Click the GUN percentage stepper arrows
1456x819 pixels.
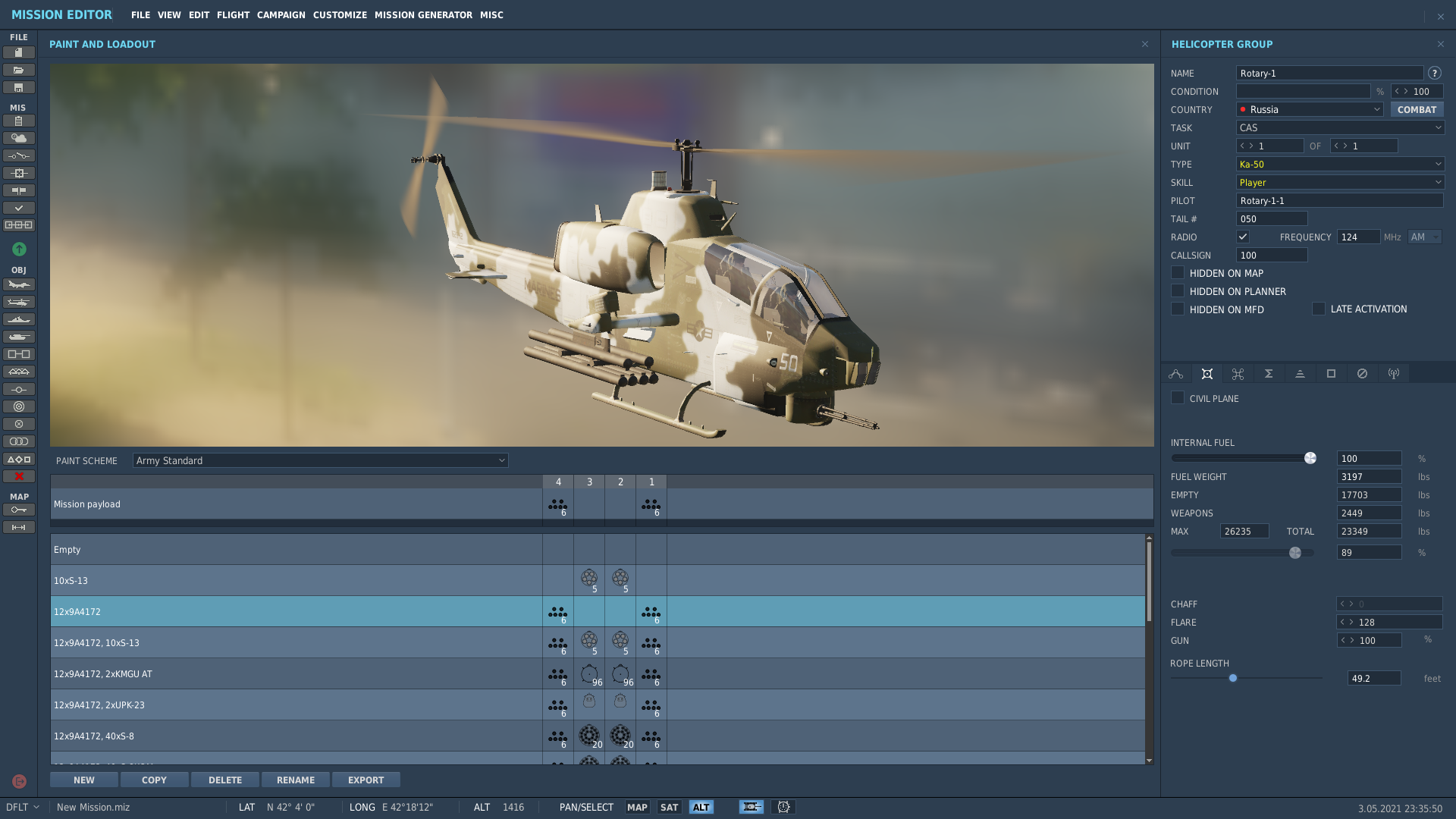tap(1347, 640)
